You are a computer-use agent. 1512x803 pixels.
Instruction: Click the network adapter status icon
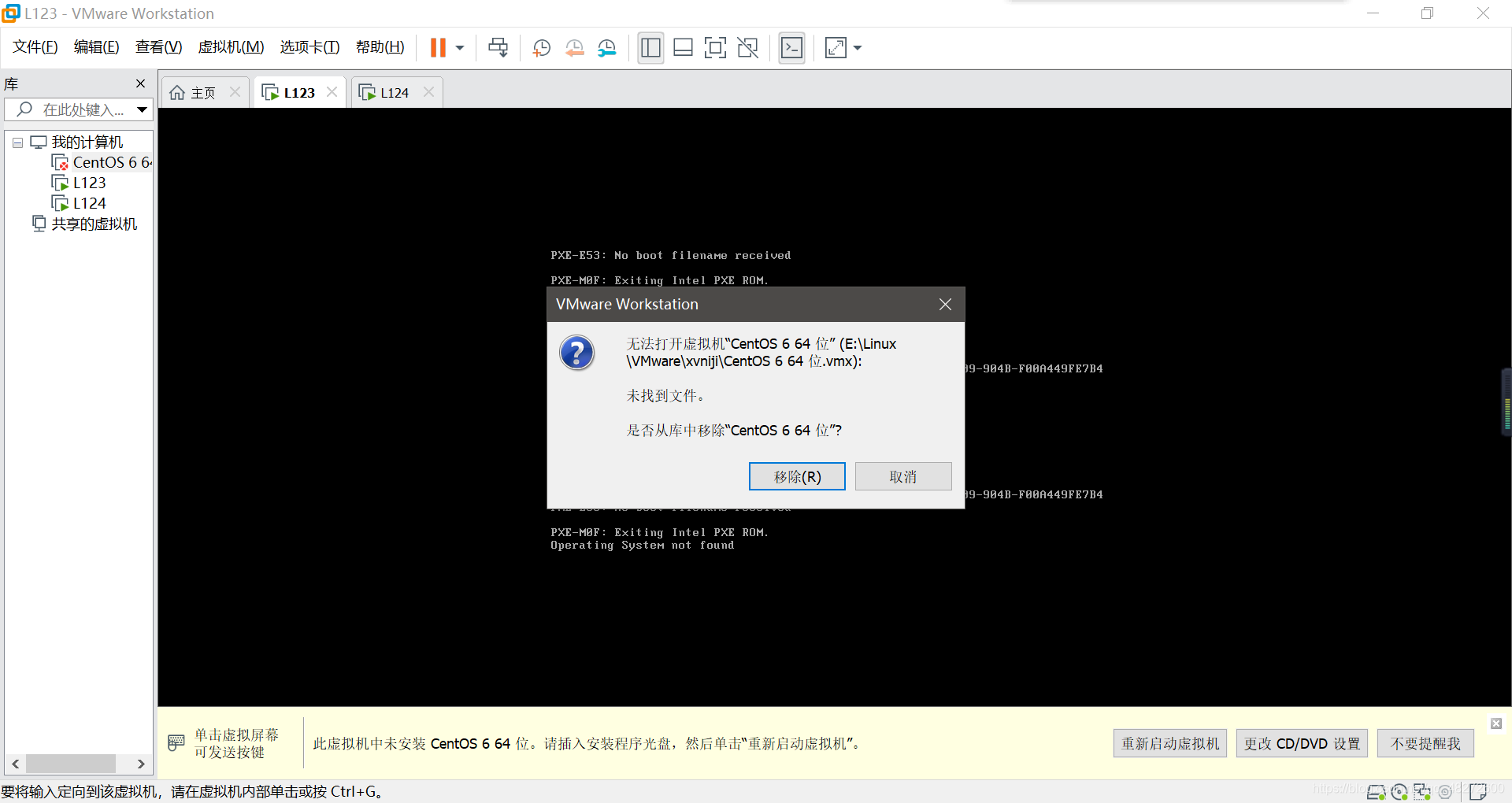[1422, 792]
